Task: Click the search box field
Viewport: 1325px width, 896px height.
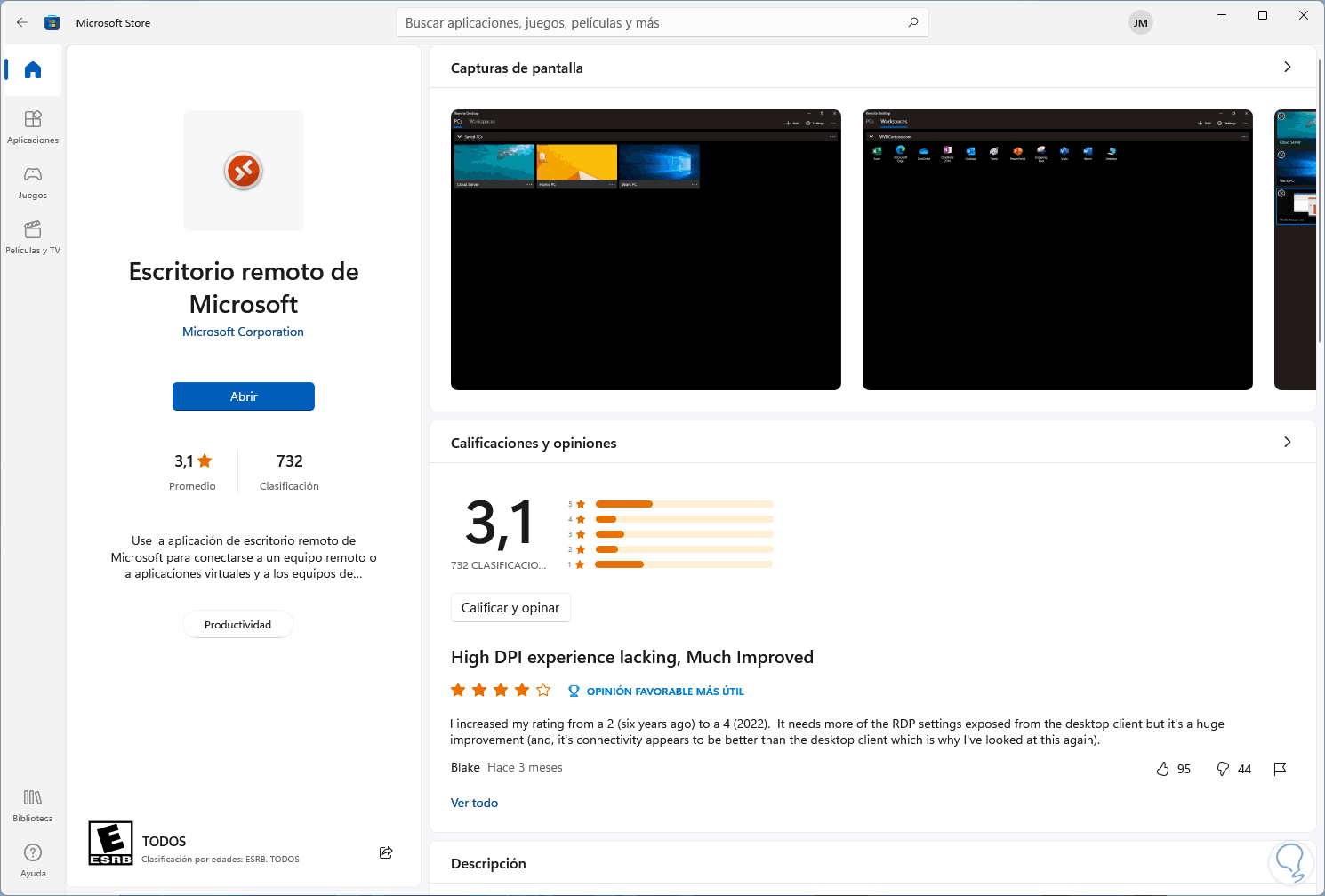Action: 662,22
